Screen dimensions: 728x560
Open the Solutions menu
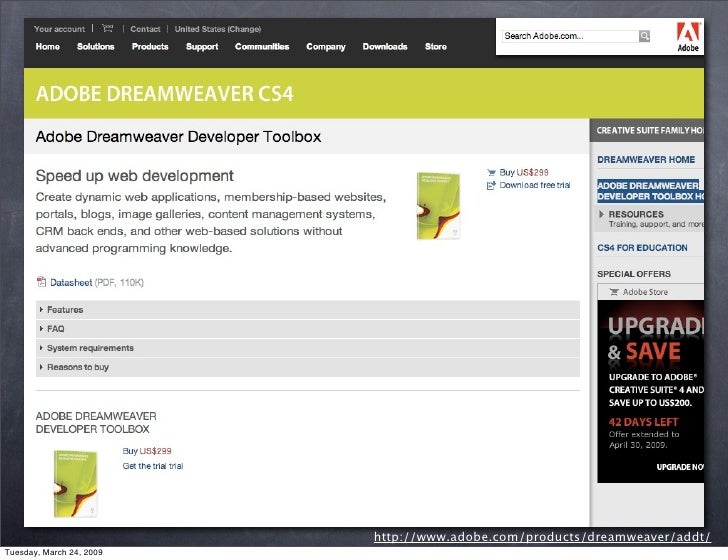96,46
